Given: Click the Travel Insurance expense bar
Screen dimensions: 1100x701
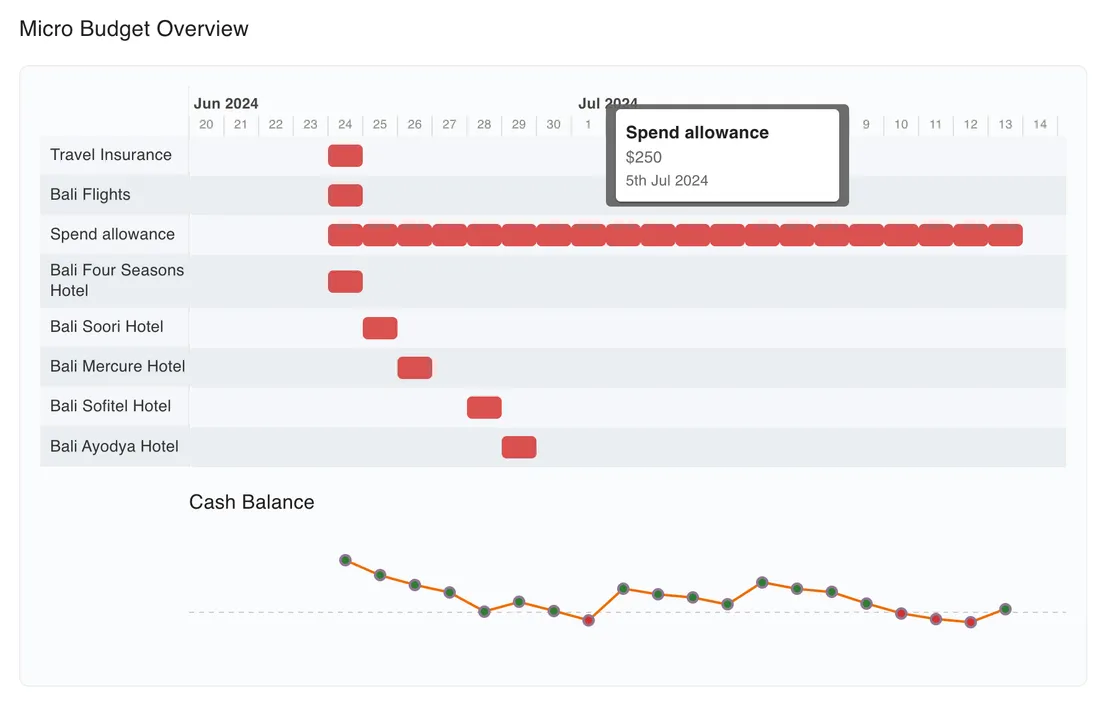Looking at the screenshot, I should 345,155.
